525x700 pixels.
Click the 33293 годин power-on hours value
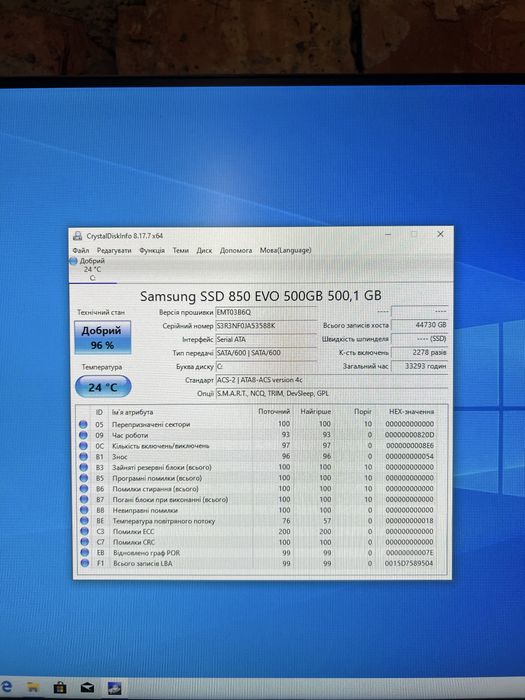pos(419,366)
